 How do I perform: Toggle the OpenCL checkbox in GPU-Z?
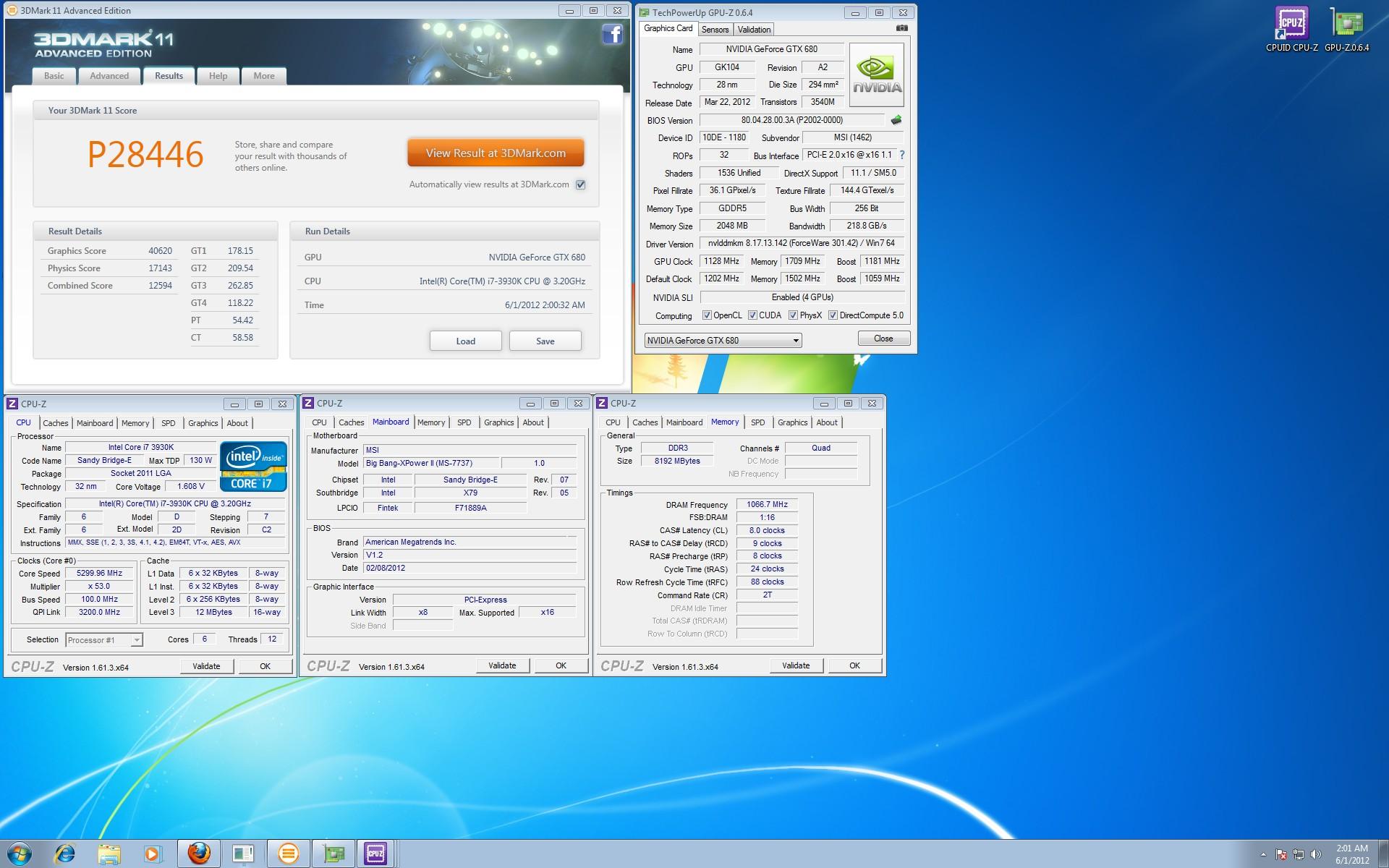(707, 315)
